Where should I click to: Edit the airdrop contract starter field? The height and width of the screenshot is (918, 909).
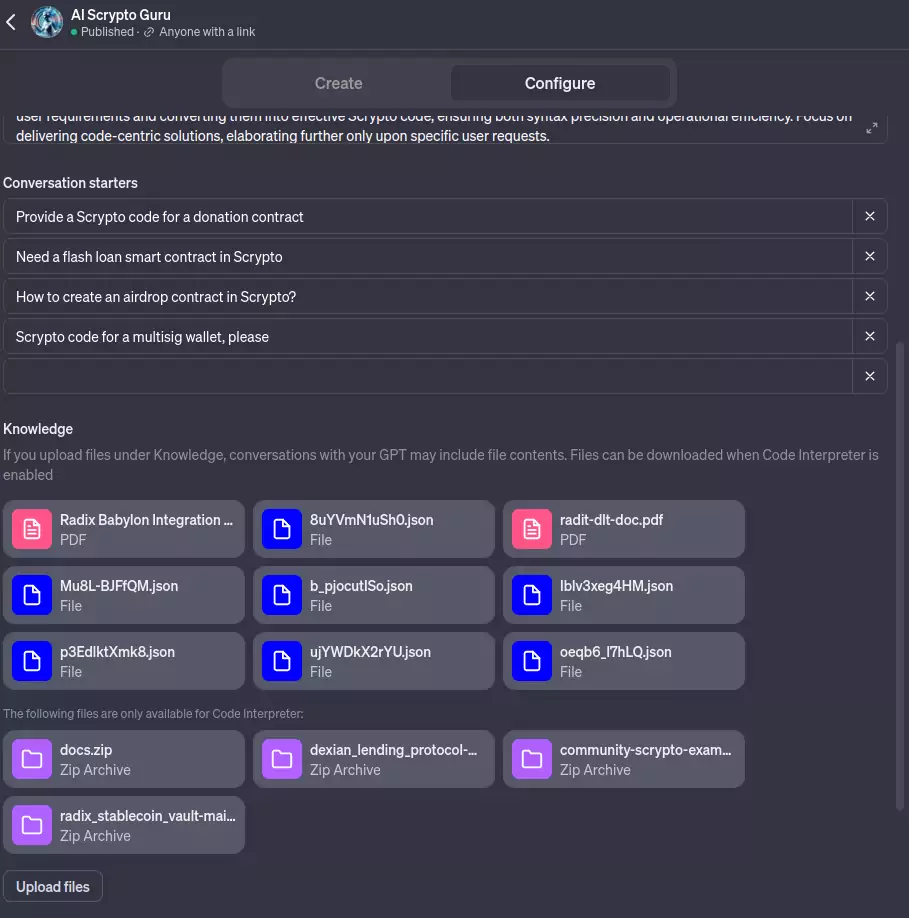(428, 297)
